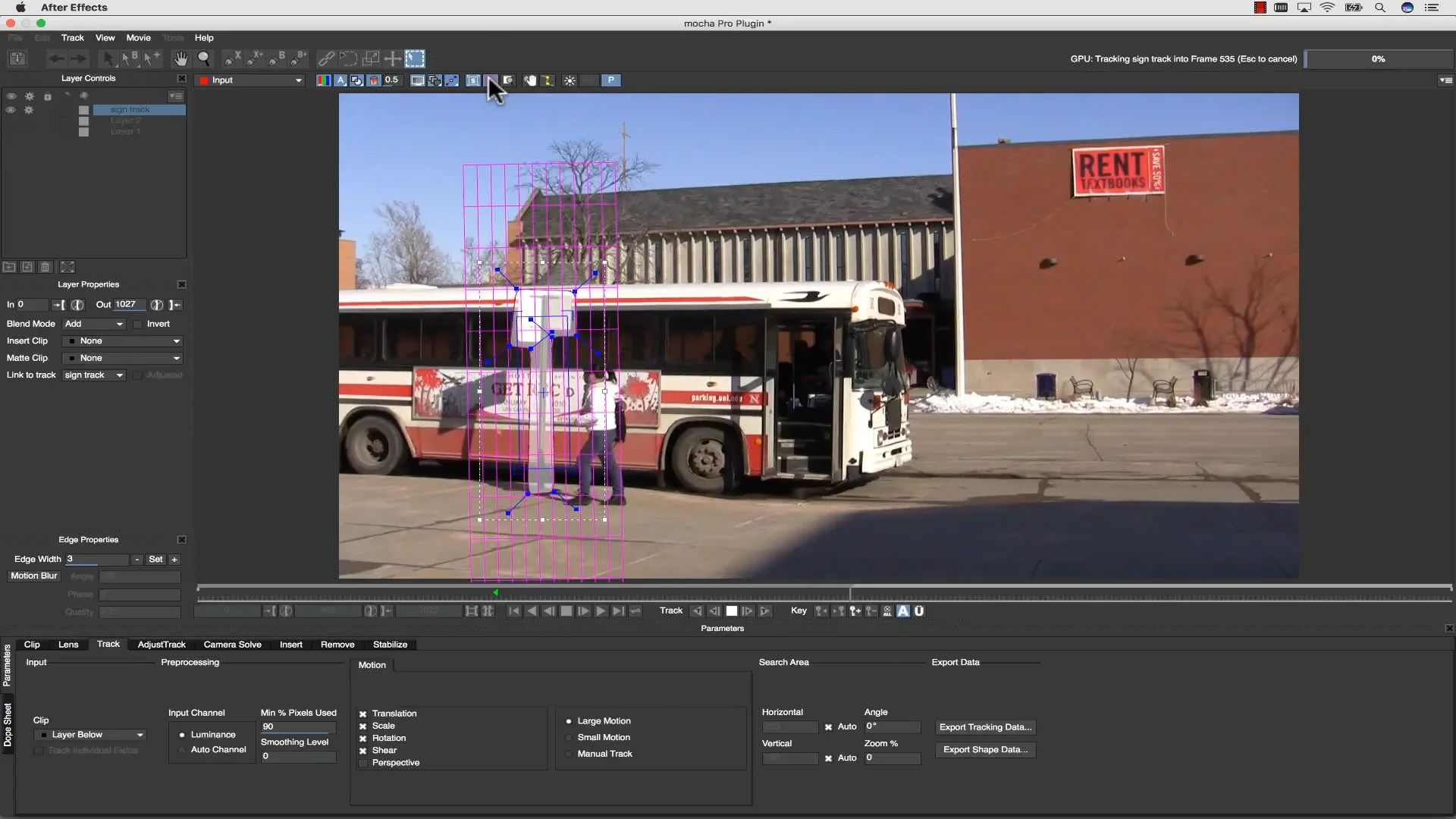
Task: Open the Input clip dropdown
Action: (250, 80)
